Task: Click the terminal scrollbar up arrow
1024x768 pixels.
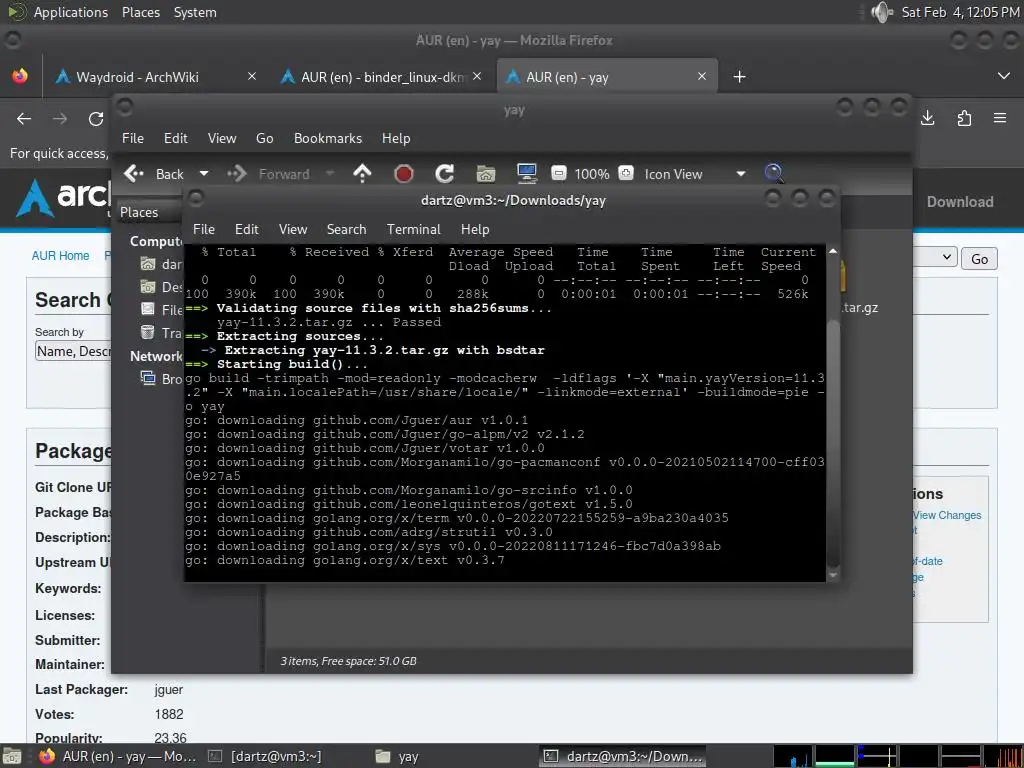Action: [x=833, y=251]
